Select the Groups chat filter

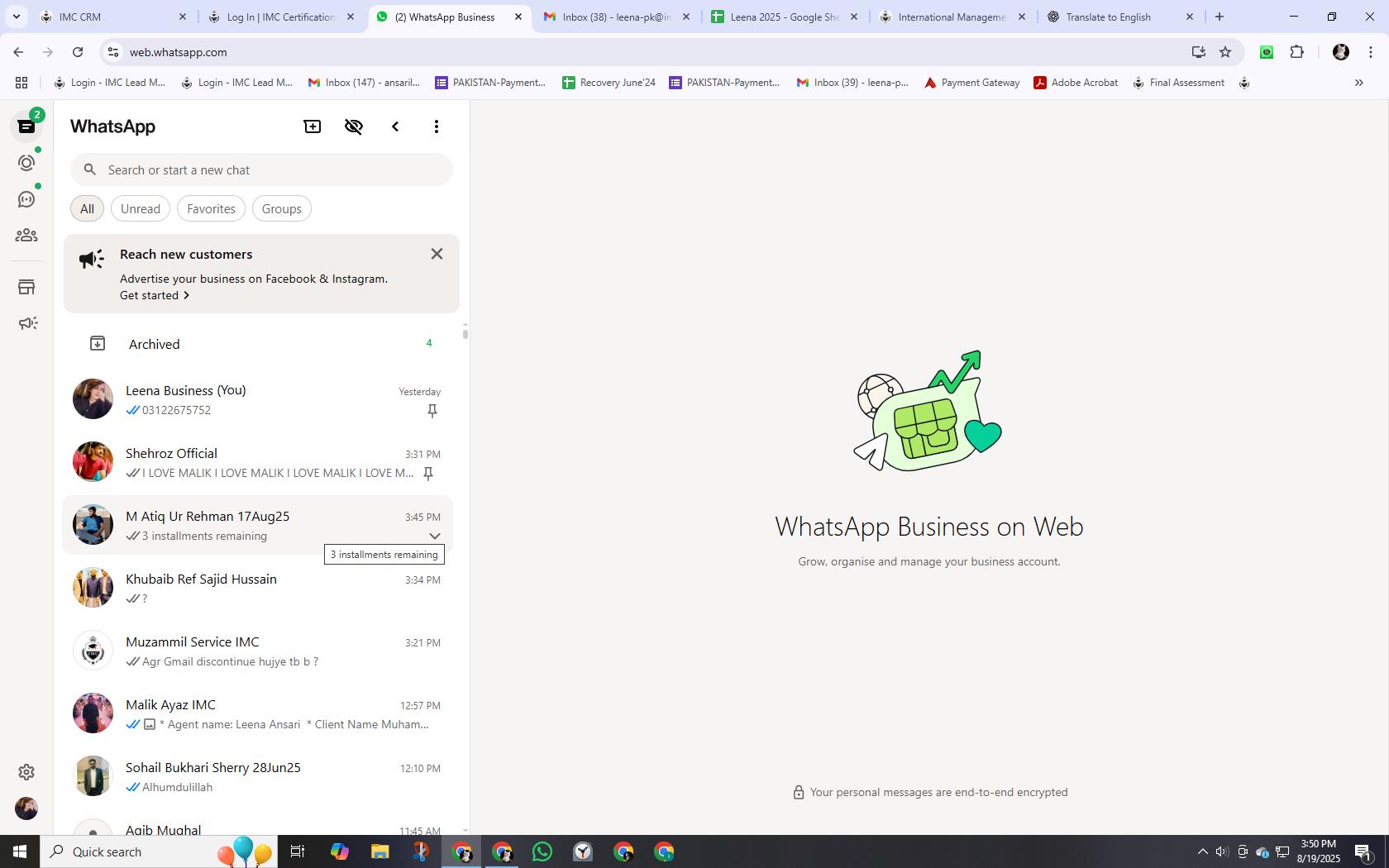[x=282, y=209]
